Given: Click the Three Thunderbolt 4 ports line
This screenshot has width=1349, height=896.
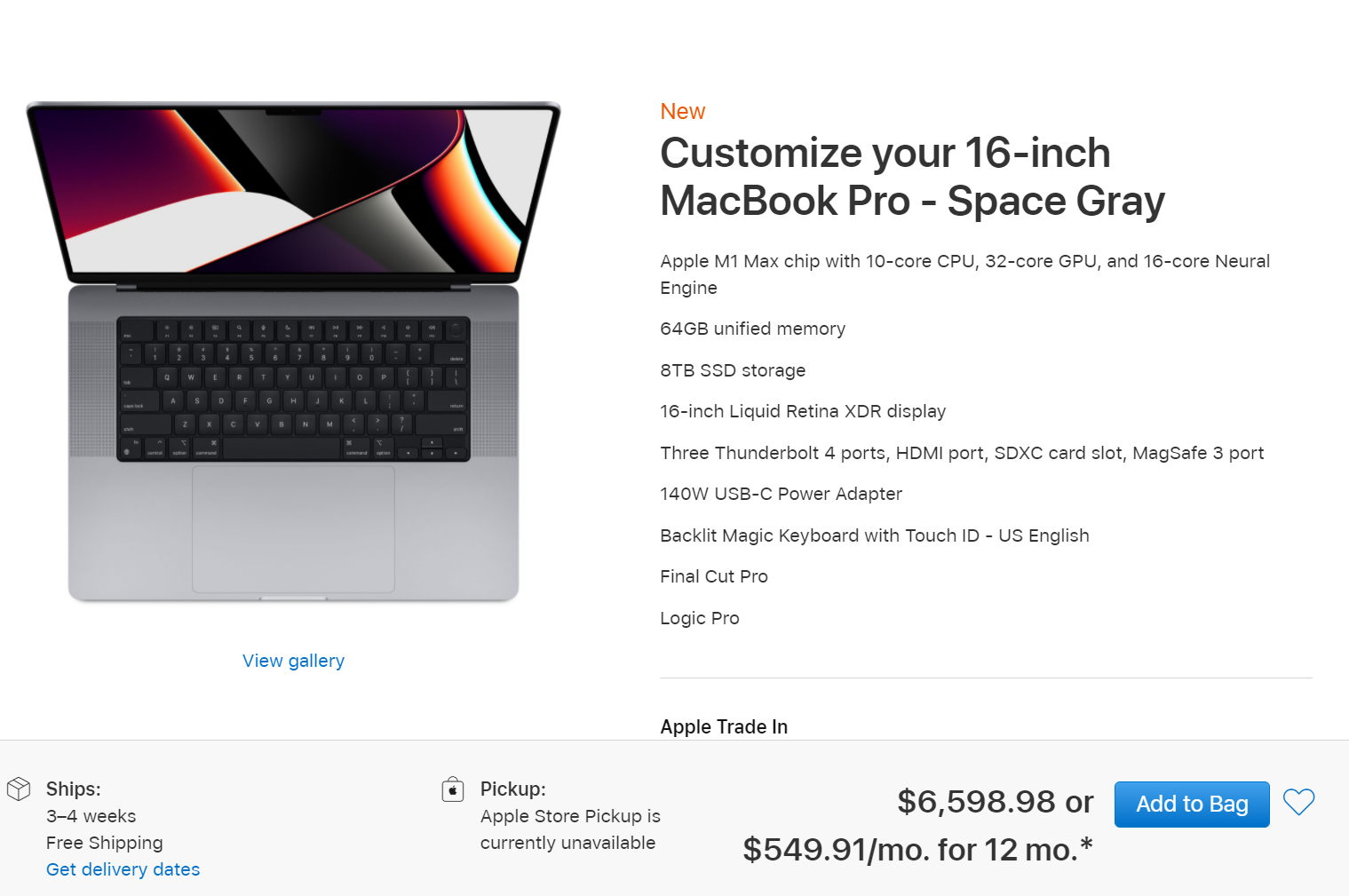Looking at the screenshot, I should [962, 453].
